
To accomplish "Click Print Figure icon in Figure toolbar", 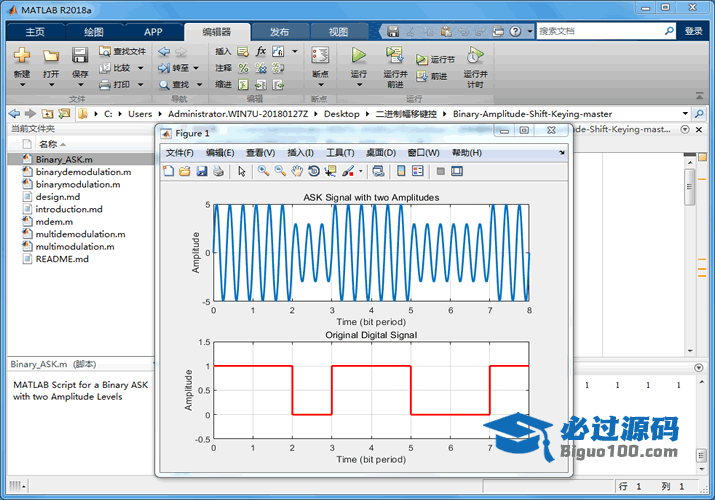I will [218, 171].
